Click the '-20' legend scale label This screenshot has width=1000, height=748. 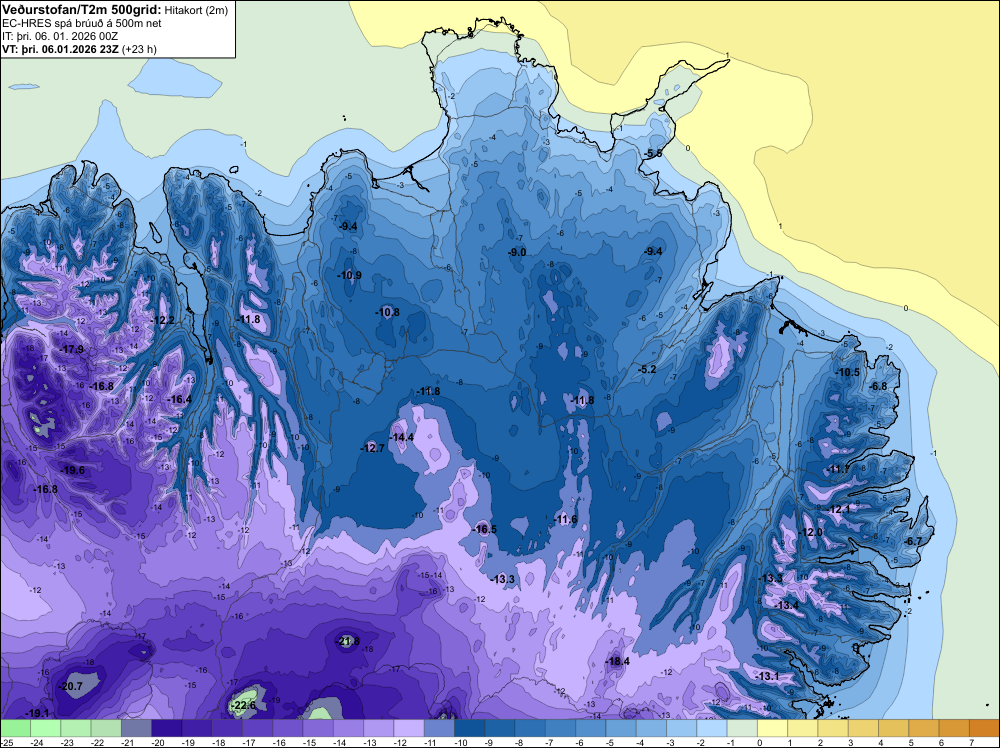pyautogui.click(x=158, y=742)
